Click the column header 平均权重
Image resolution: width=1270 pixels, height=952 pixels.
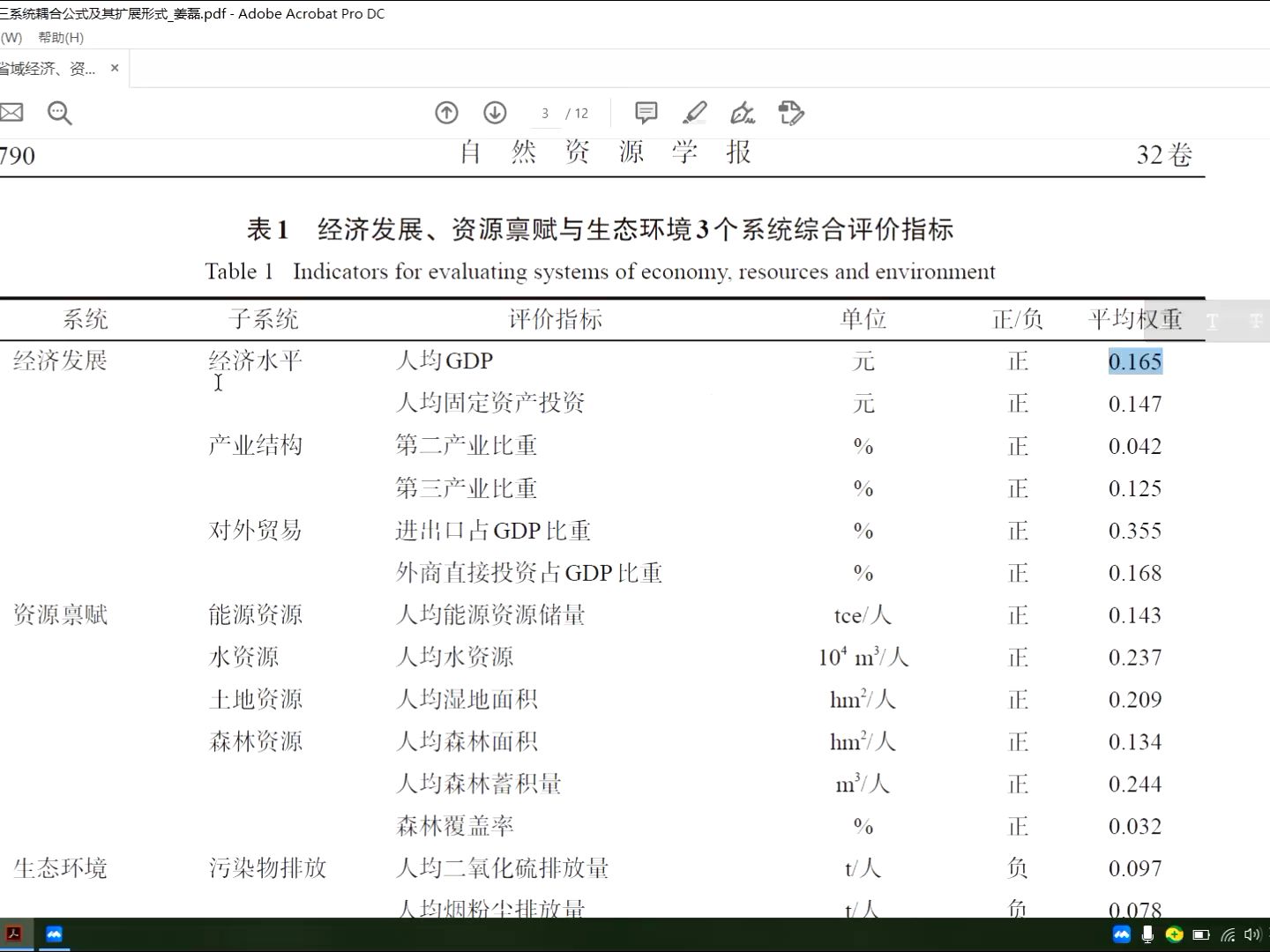pyautogui.click(x=1135, y=319)
